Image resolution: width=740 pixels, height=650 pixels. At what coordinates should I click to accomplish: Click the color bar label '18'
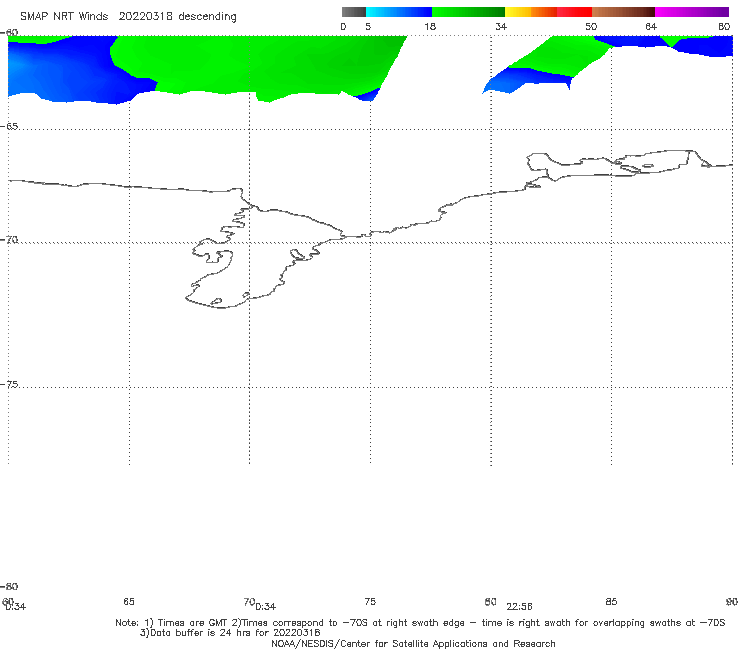coord(430,26)
